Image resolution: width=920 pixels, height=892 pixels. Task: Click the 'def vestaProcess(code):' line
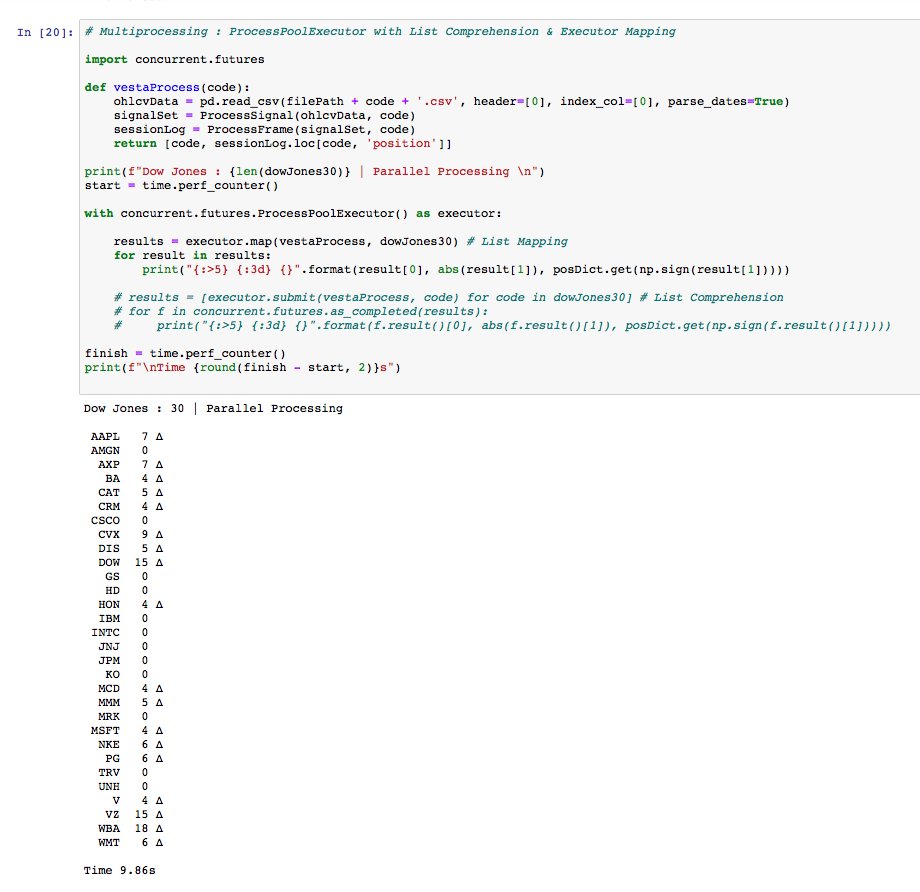167,87
